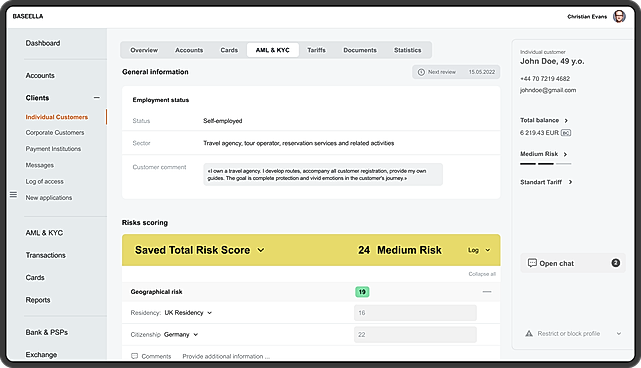The image size is (641, 368).
Task: Open Messages in sidebar
Action: coord(40,165)
